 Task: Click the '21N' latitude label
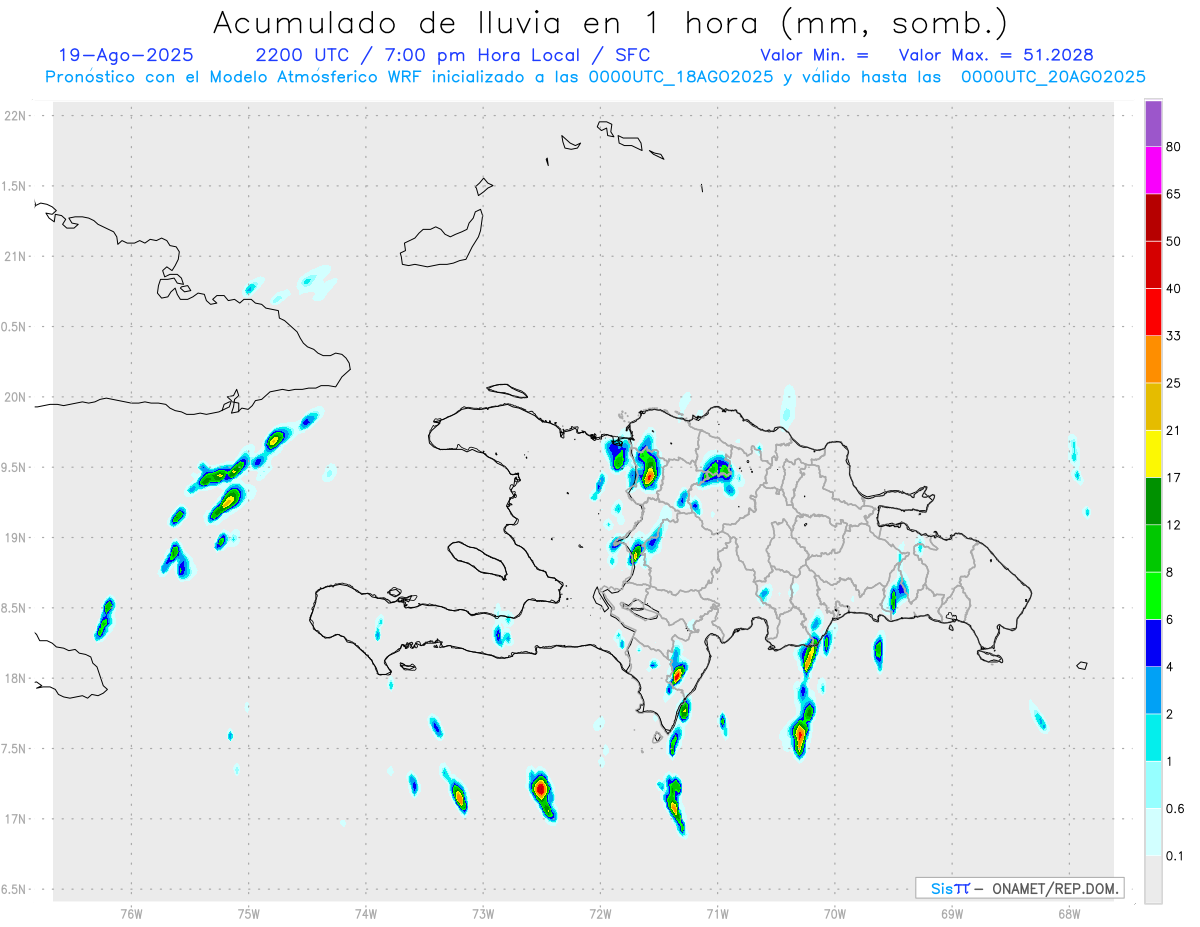tap(16, 256)
